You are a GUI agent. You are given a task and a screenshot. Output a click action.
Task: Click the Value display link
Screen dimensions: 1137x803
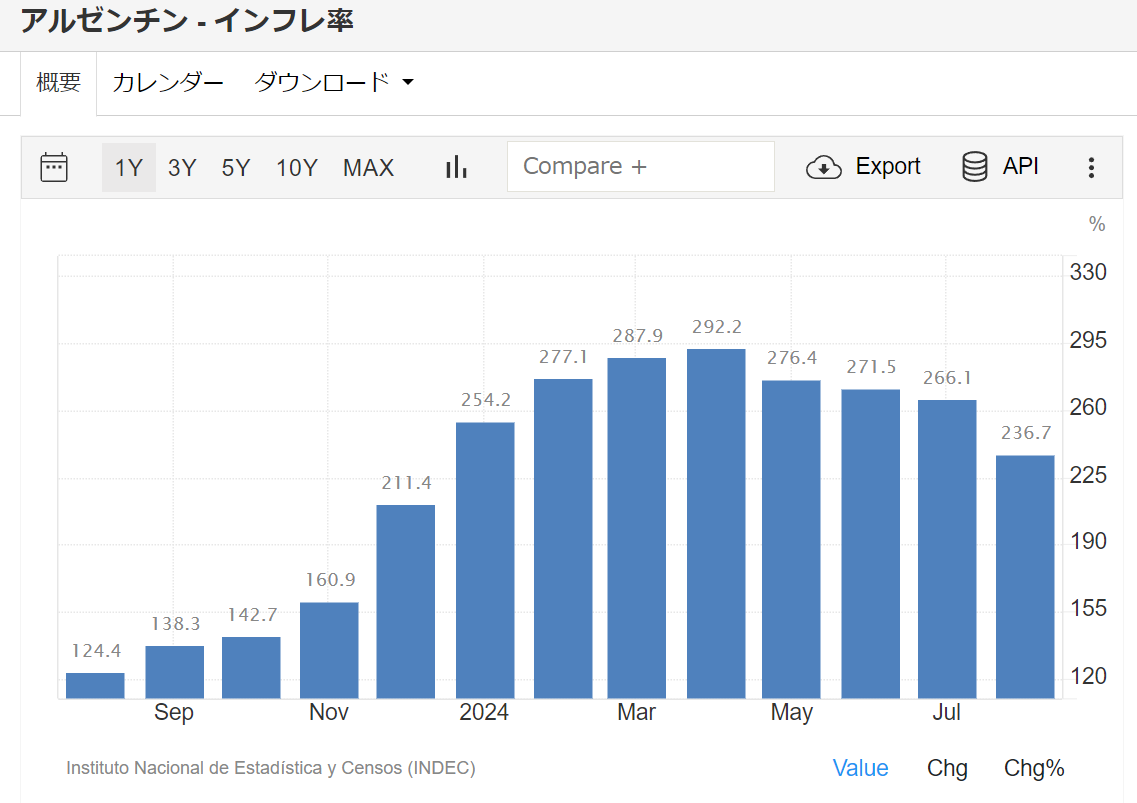(860, 768)
